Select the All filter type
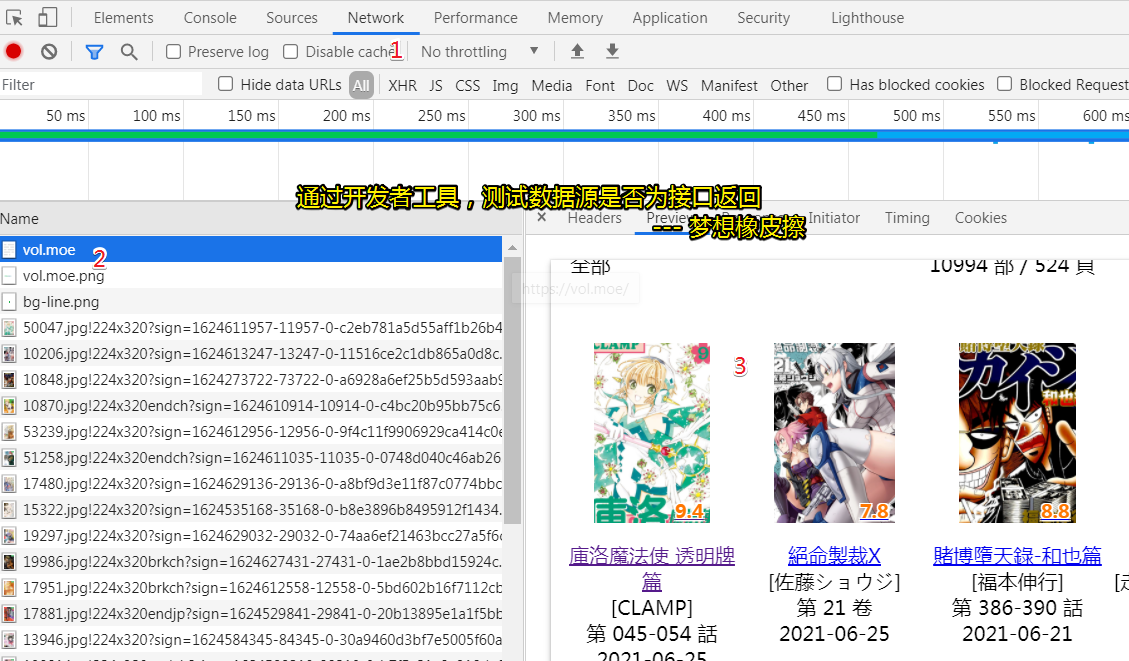 [x=361, y=85]
